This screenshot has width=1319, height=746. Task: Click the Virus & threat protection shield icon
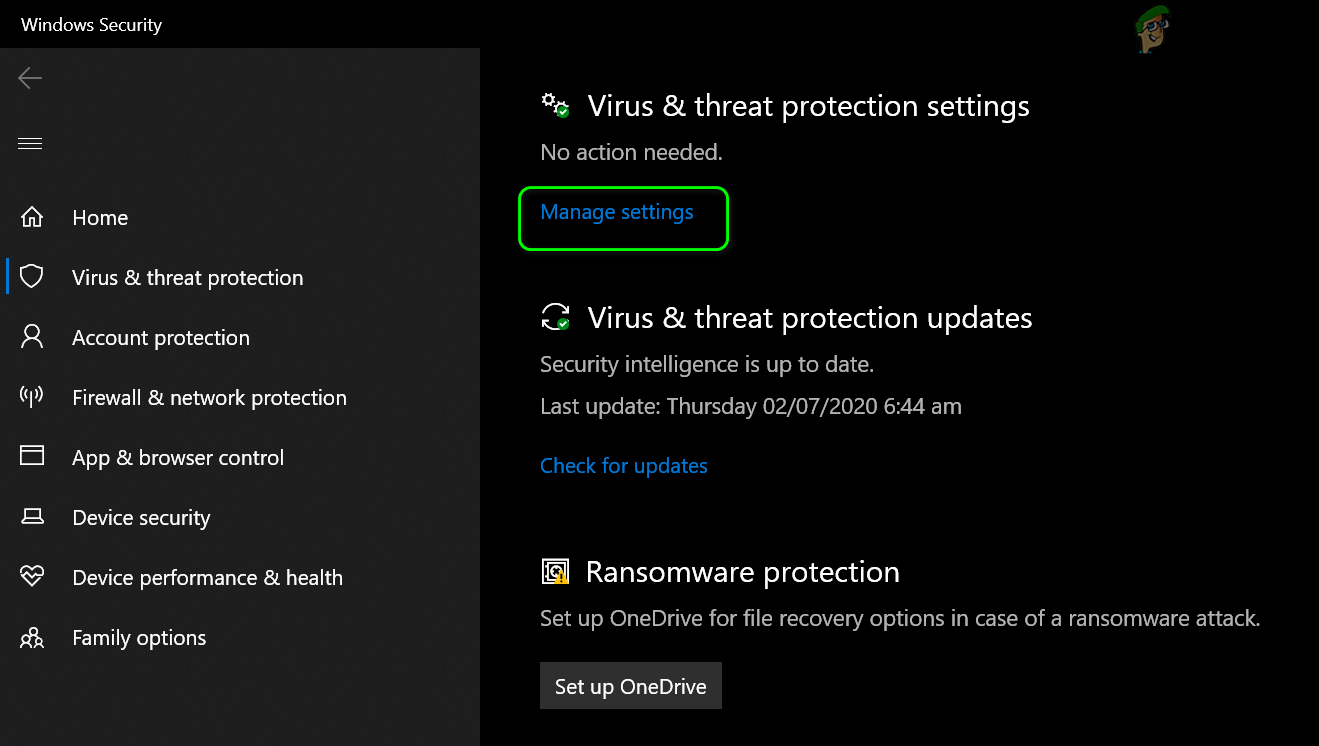point(32,277)
